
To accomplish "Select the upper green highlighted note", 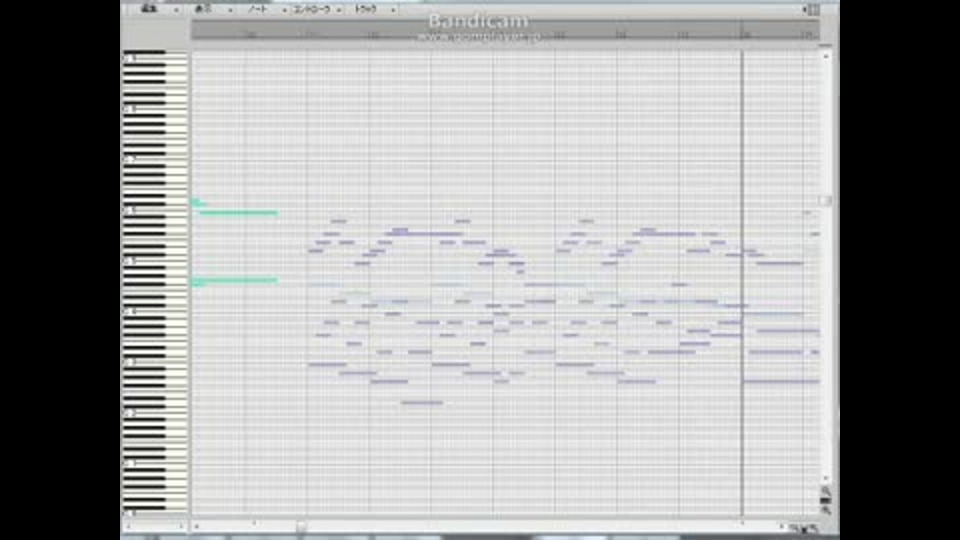I will coord(238,212).
